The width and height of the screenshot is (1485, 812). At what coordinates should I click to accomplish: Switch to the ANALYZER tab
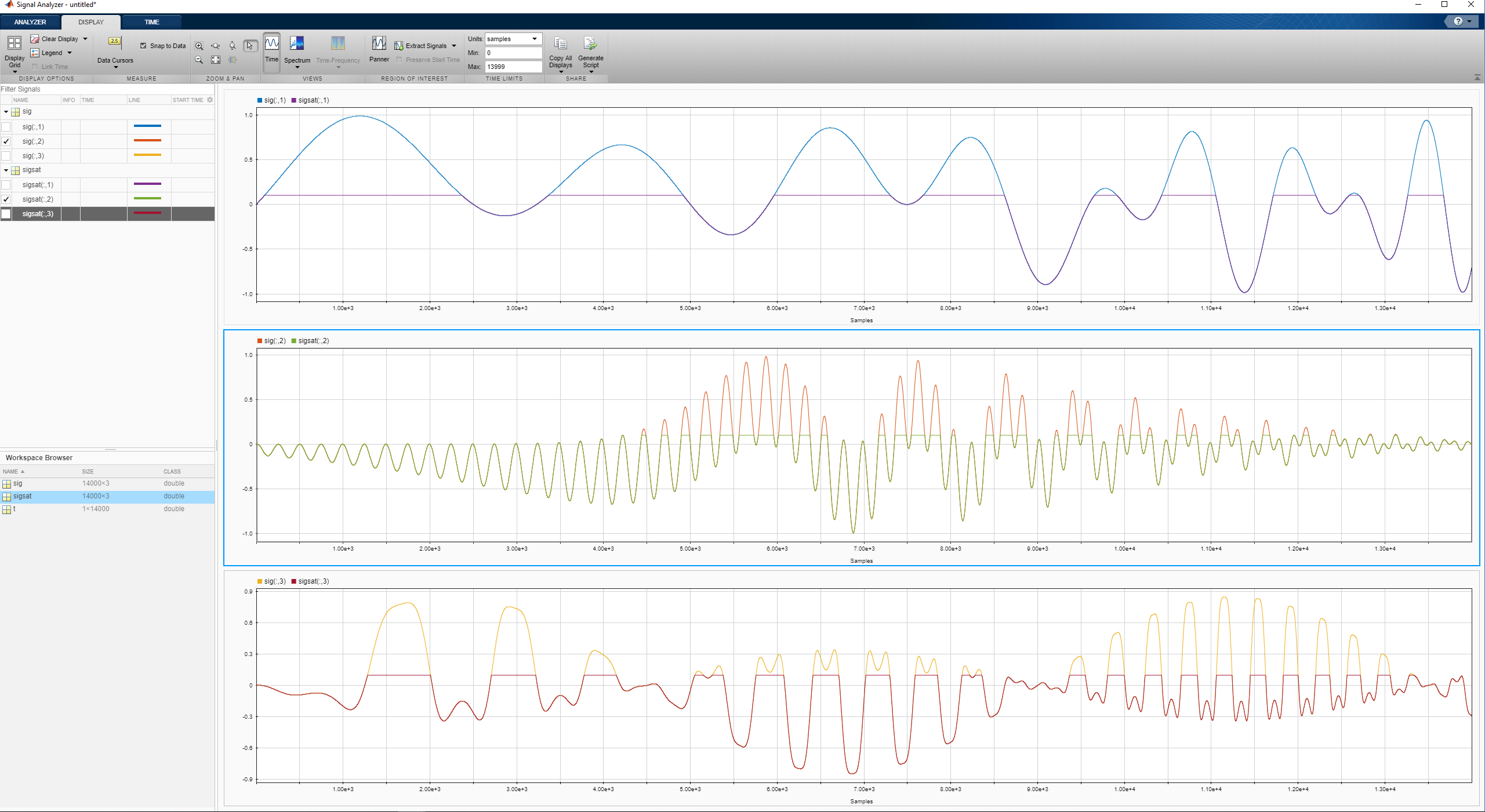pyautogui.click(x=30, y=22)
